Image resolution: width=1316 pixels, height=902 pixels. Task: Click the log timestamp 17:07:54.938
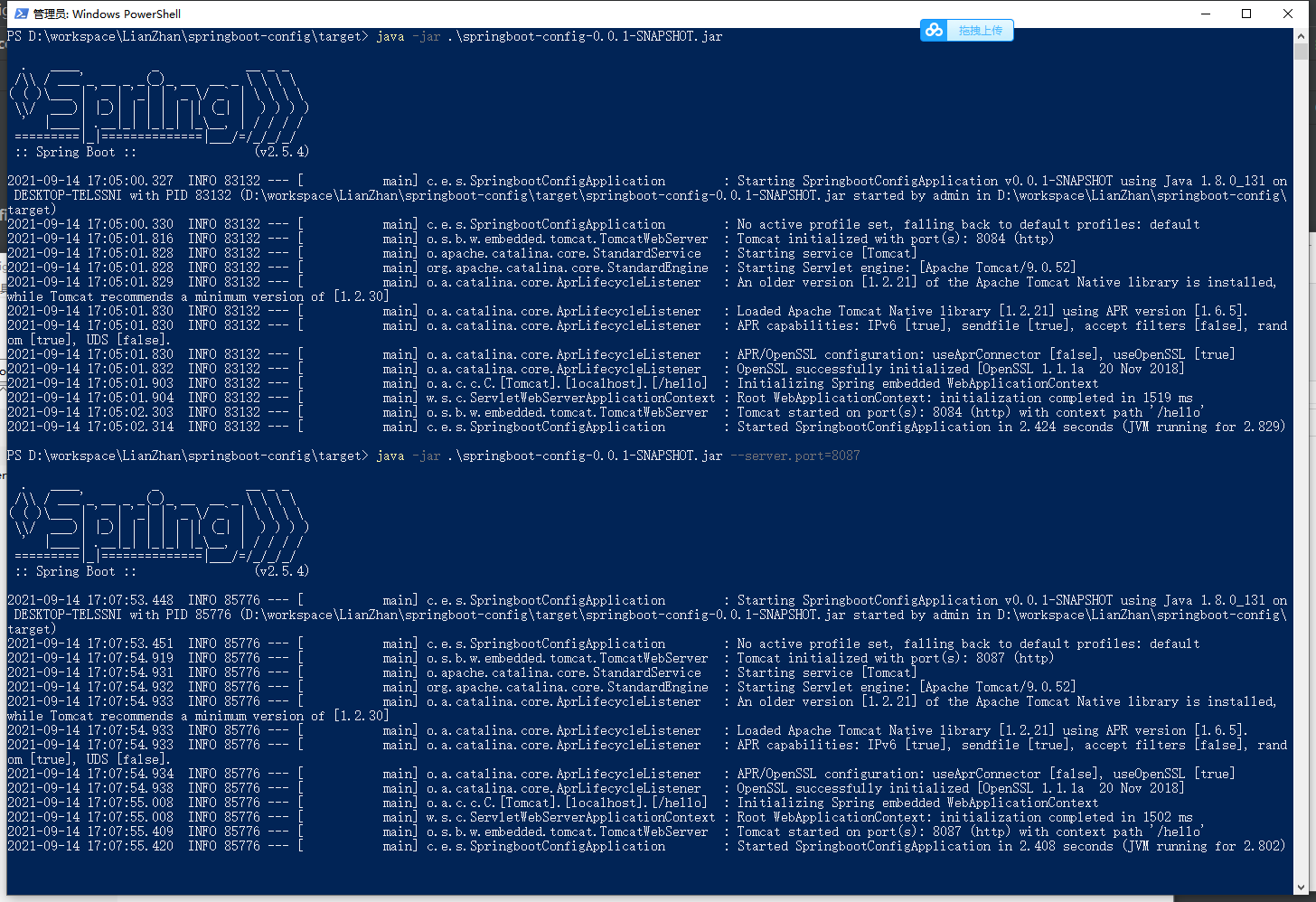coord(130,788)
